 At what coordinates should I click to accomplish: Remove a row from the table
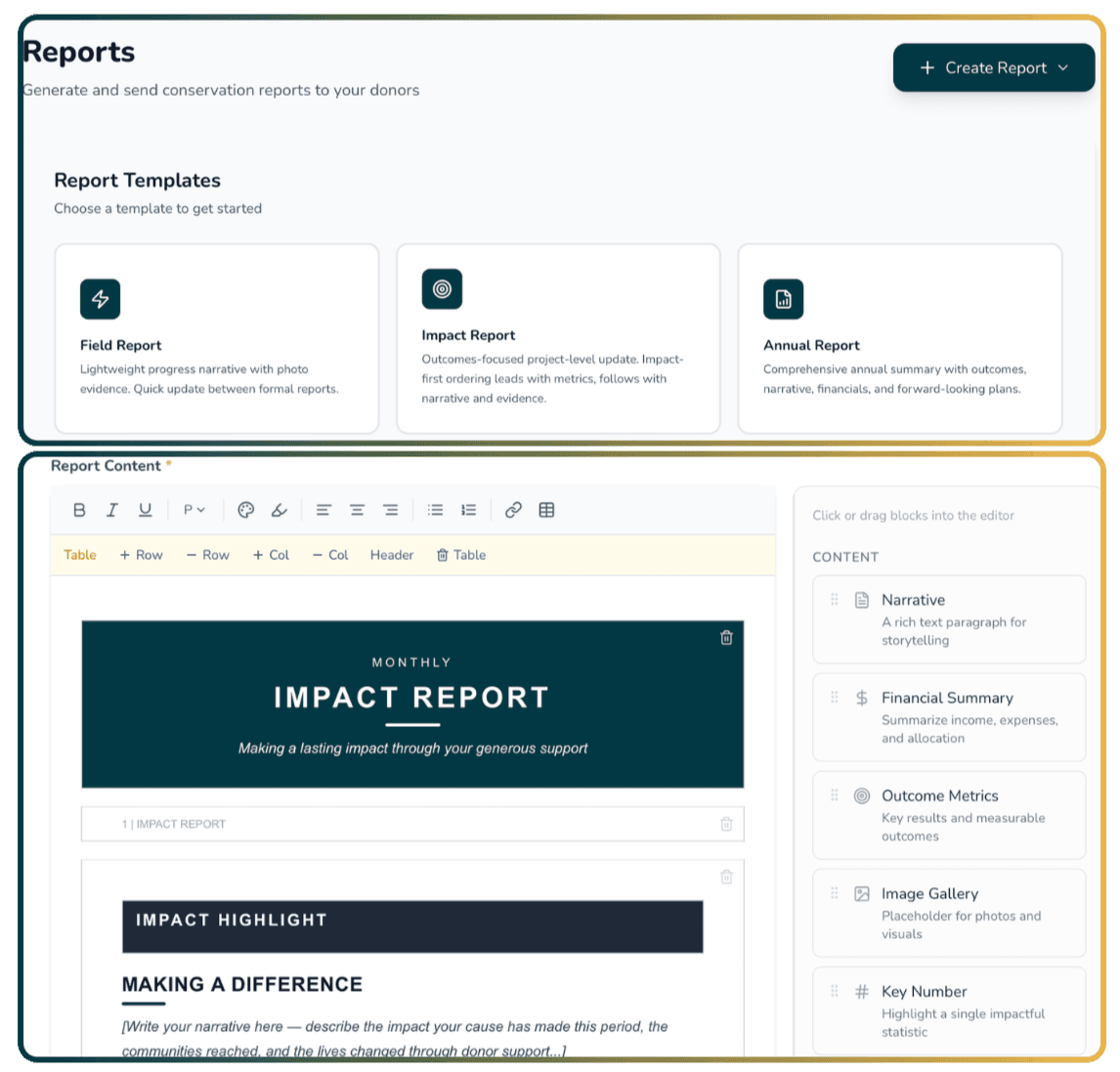click(208, 555)
